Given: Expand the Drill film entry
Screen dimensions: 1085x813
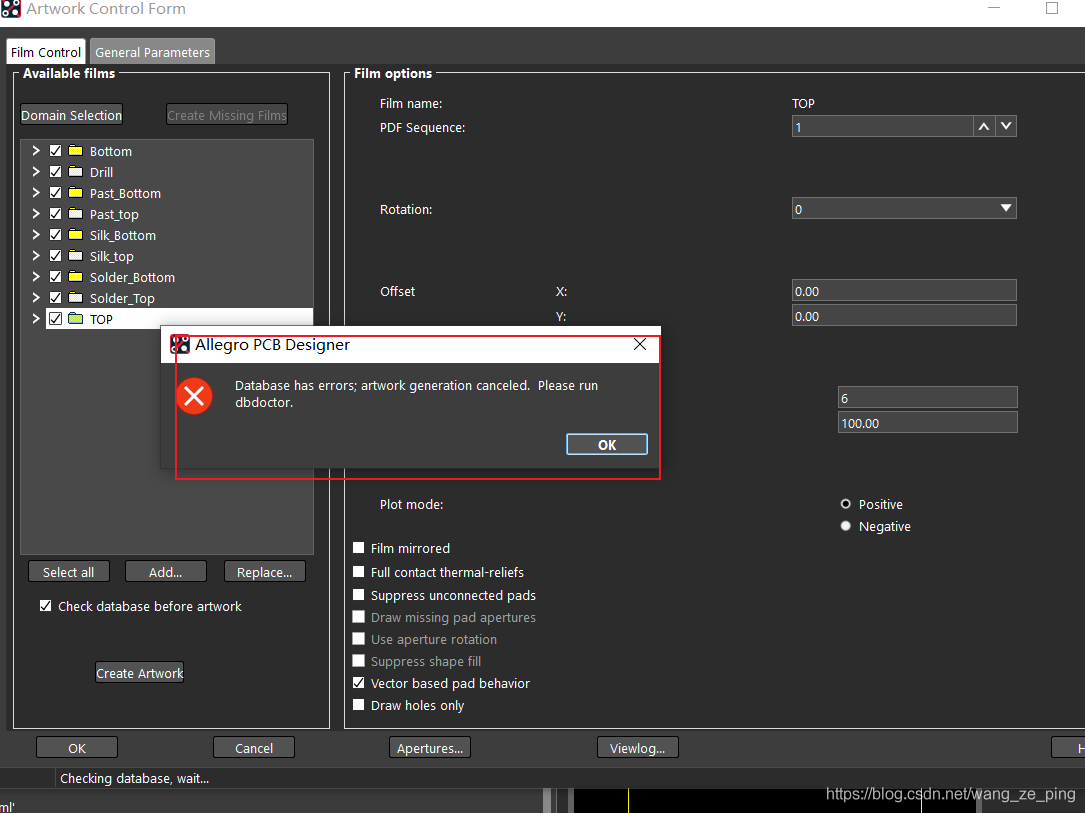Looking at the screenshot, I should pyautogui.click(x=36, y=171).
